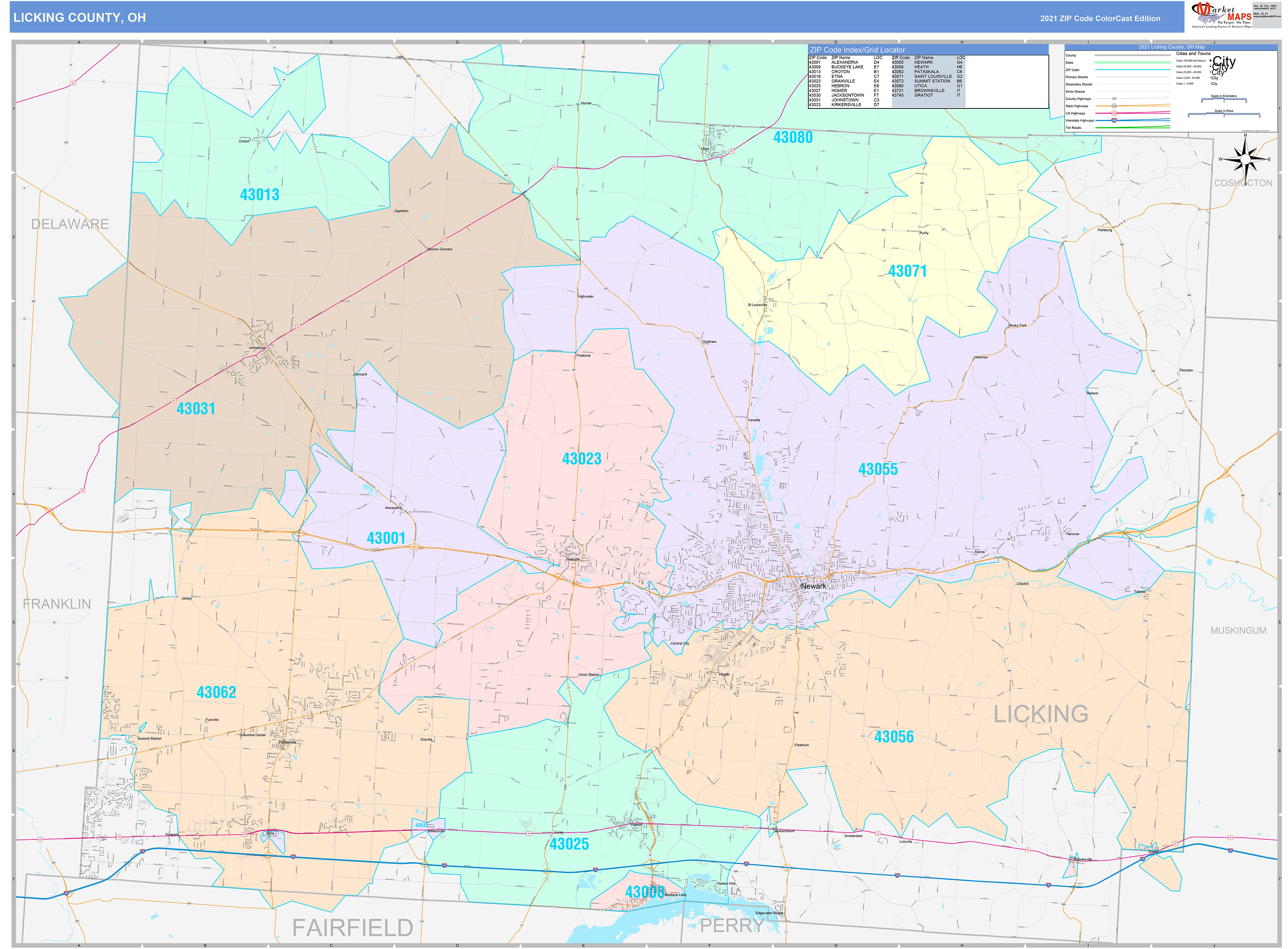Click the Rocky Fork label on the map
The width and height of the screenshot is (1288, 949).
pos(1018,326)
